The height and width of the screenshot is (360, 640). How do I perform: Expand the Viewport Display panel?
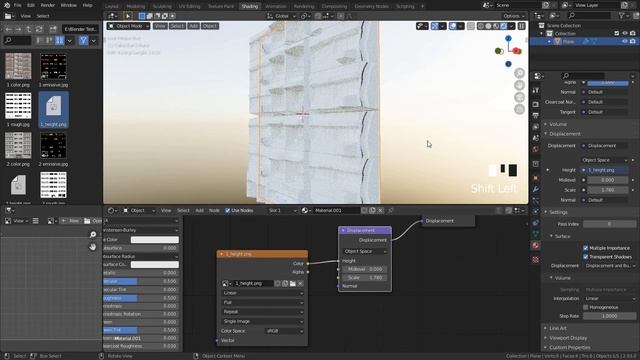(x=567, y=338)
